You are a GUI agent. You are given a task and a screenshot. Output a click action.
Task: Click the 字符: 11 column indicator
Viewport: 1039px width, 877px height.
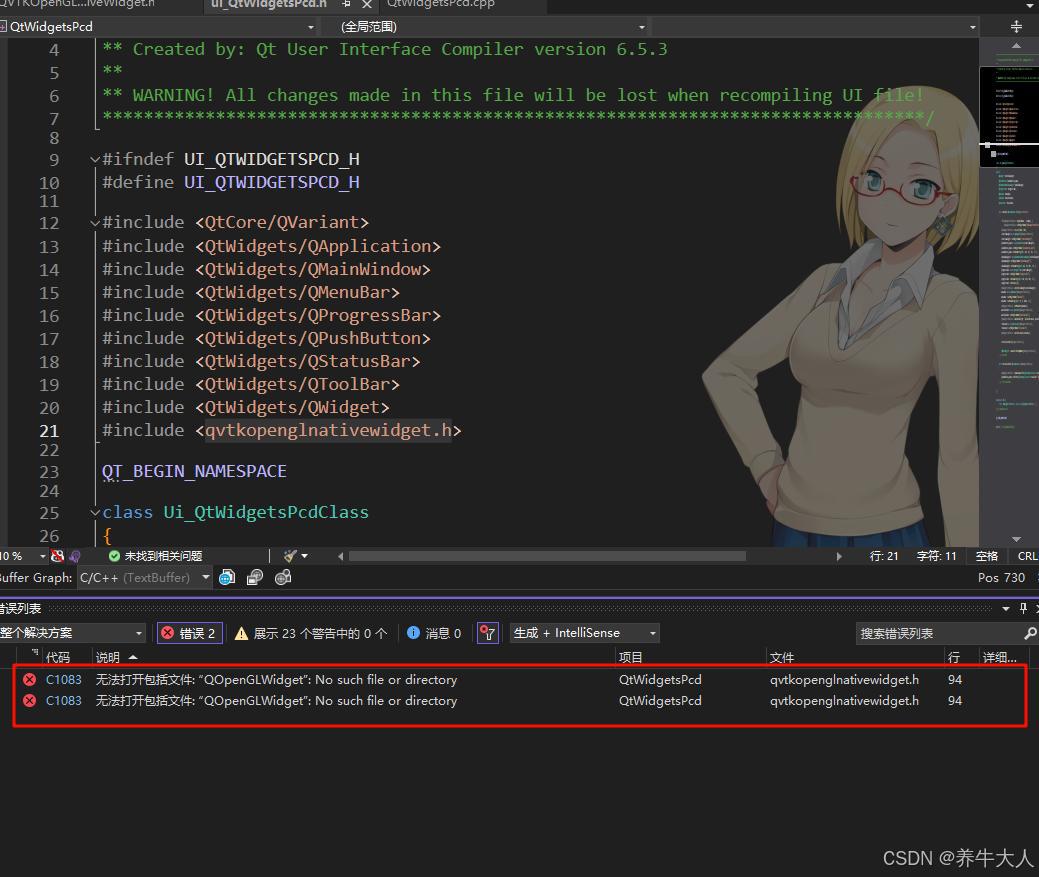point(936,556)
